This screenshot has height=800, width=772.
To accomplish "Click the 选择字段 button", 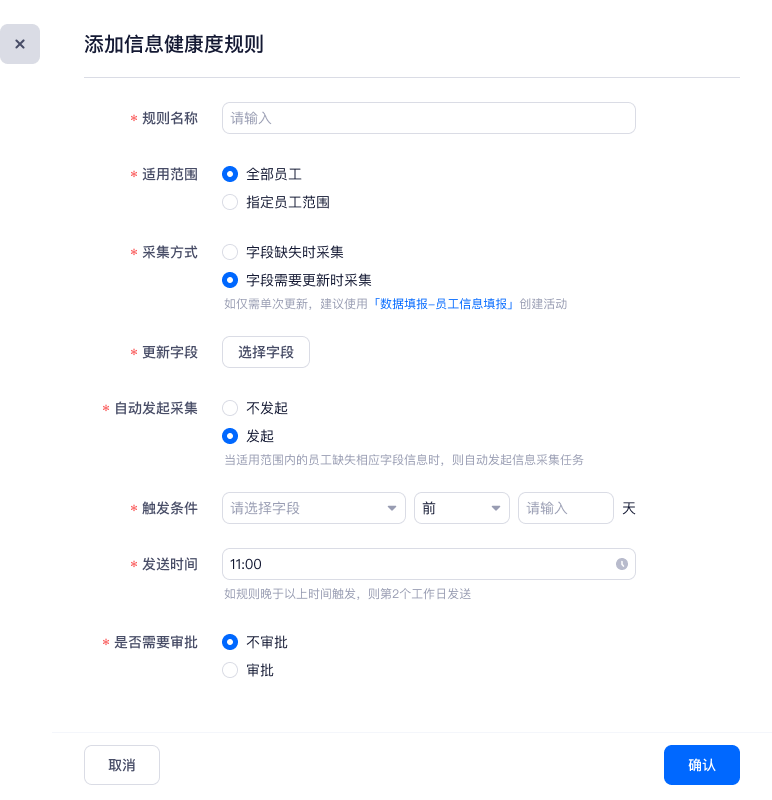I will pos(266,352).
